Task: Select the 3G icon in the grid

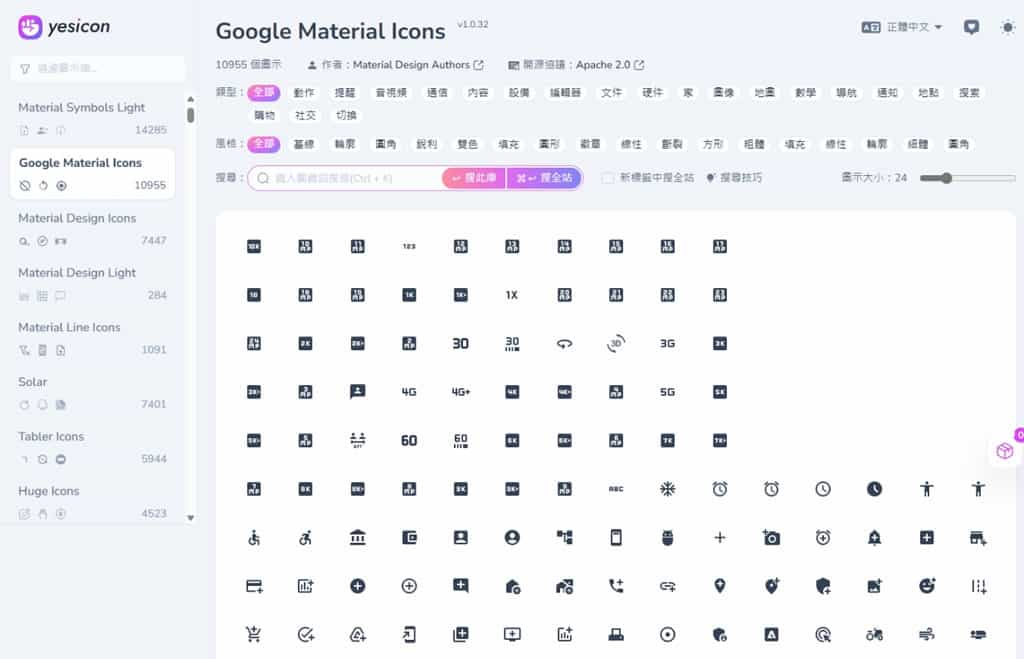Action: [667, 344]
